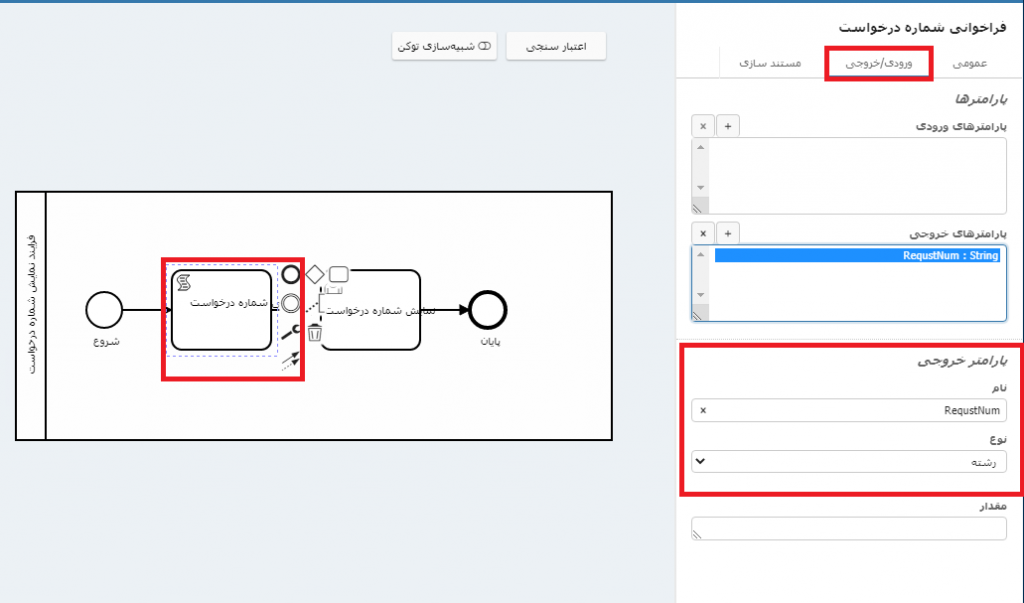The height and width of the screenshot is (603, 1024).
Task: Clear the RequstNum name field
Action: pyautogui.click(x=703, y=410)
